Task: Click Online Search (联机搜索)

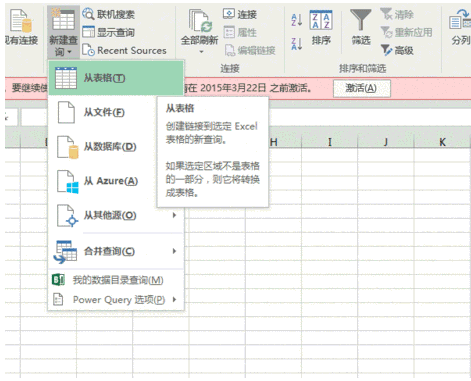Action: tap(108, 14)
